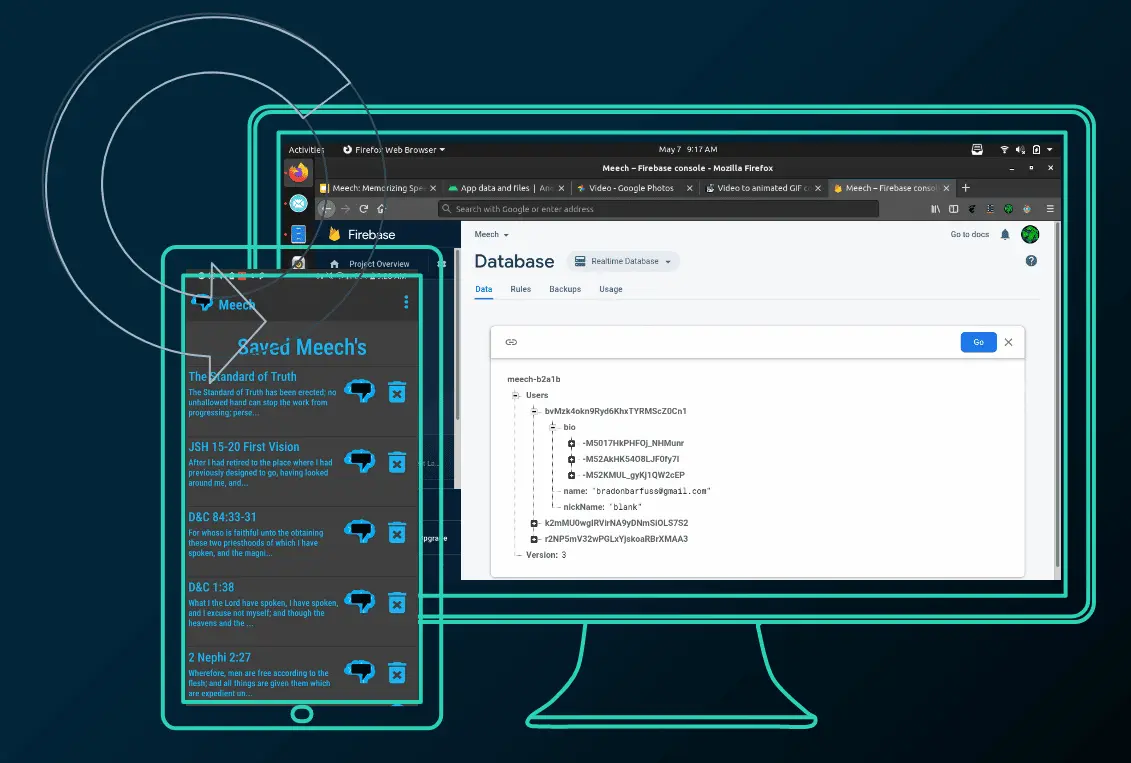Click the Activities button in the top bar
This screenshot has height=763, width=1131.
click(x=307, y=150)
